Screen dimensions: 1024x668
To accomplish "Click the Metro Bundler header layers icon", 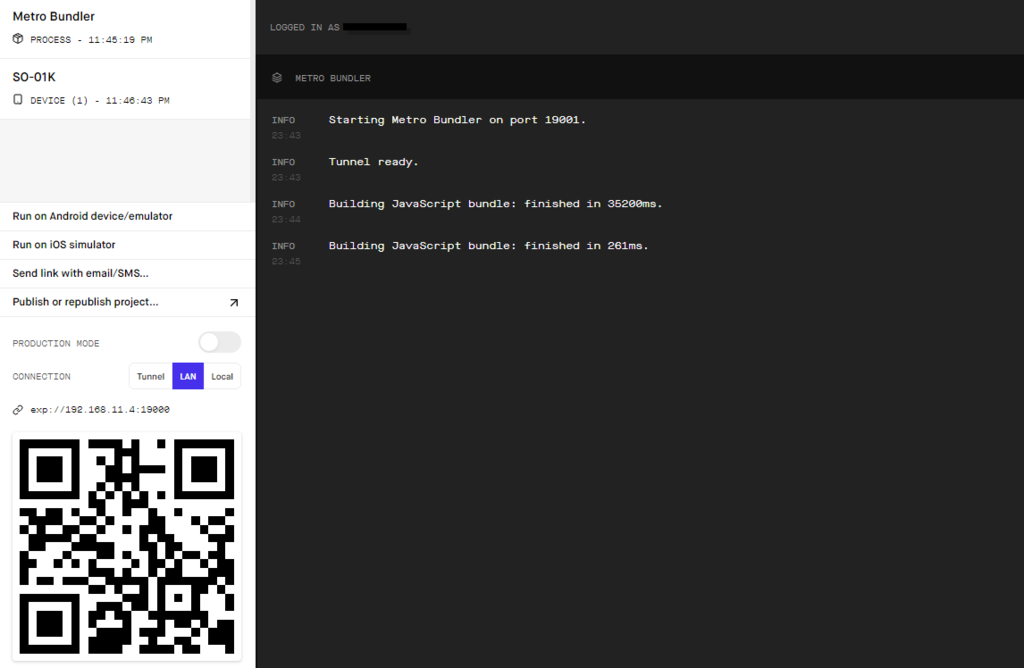I will [277, 78].
